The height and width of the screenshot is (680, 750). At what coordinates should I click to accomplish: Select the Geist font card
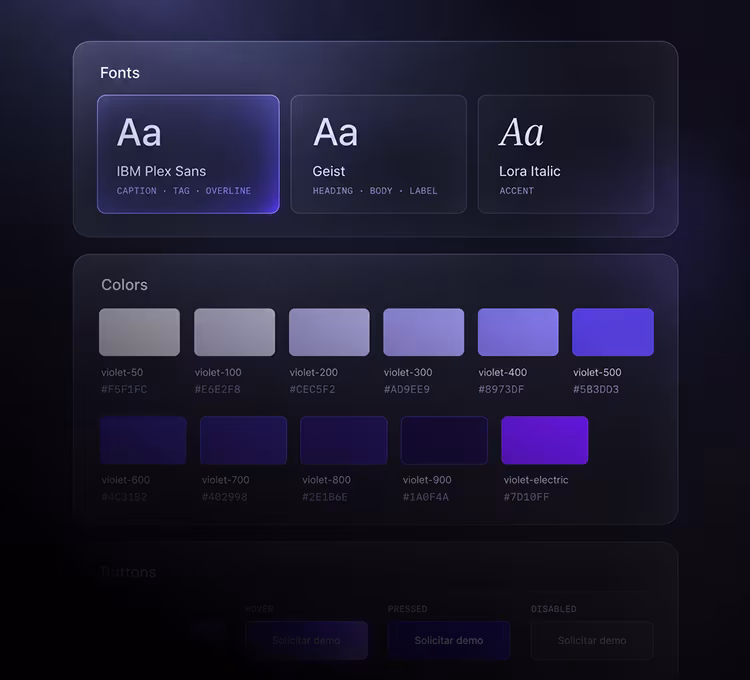point(378,154)
